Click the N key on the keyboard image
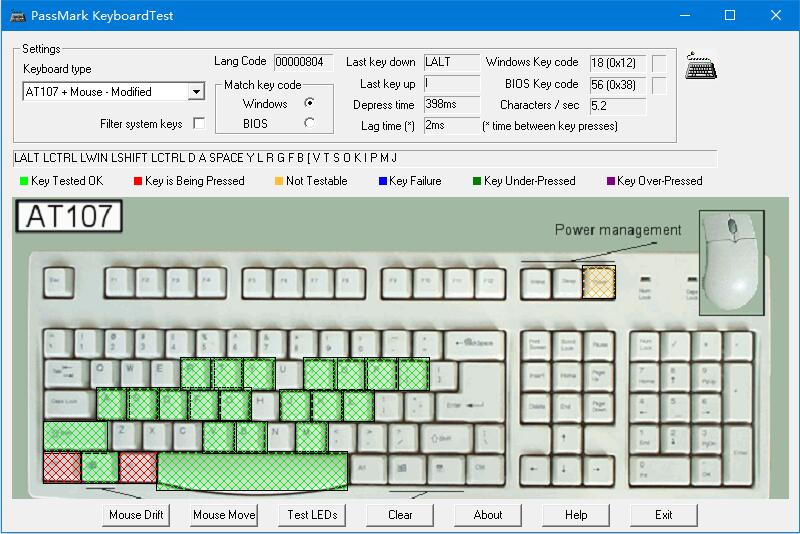This screenshot has height=534, width=800. tap(280, 437)
